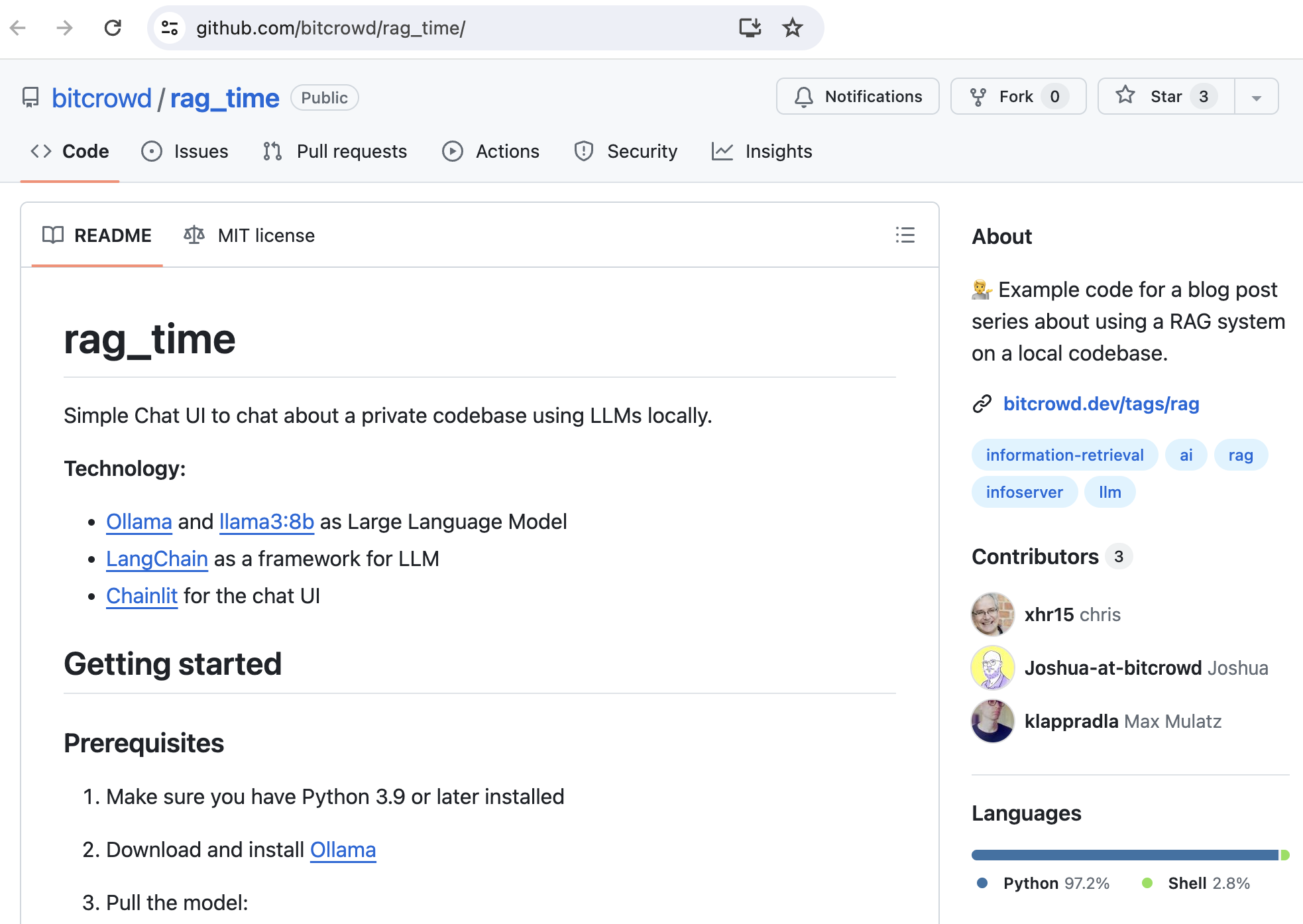Open Pull requests via its icon

coord(271,151)
